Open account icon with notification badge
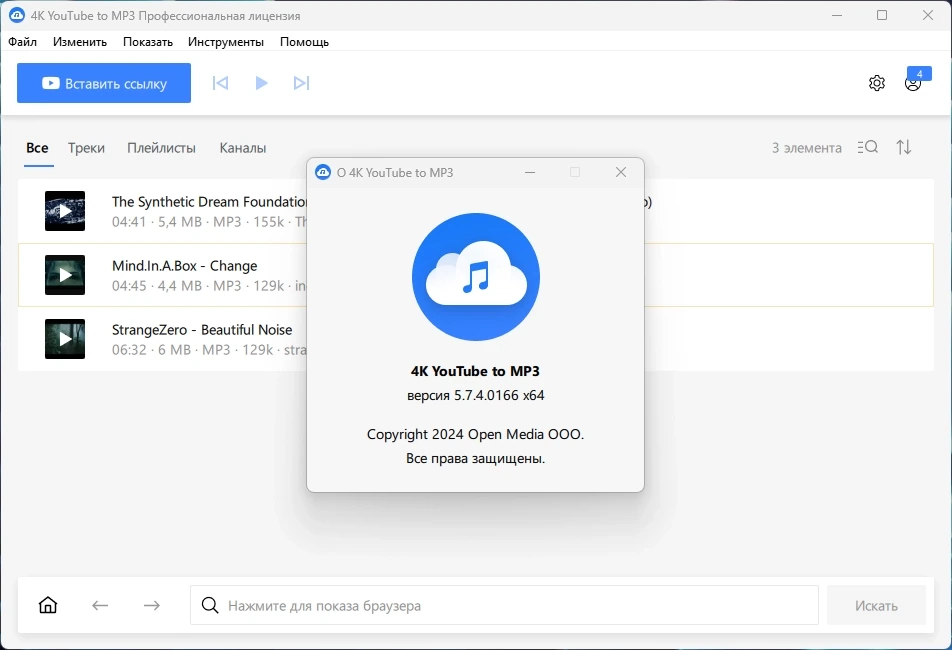 (x=913, y=83)
